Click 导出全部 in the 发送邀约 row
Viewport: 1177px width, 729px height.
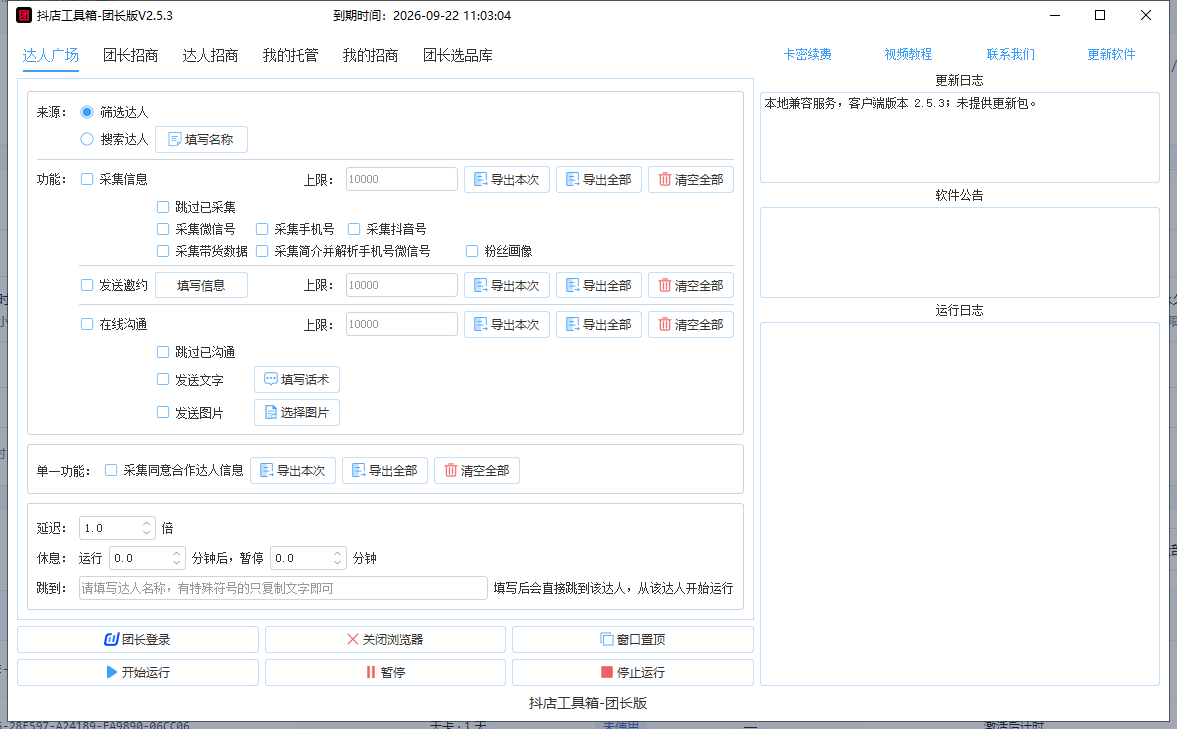pyautogui.click(x=599, y=285)
